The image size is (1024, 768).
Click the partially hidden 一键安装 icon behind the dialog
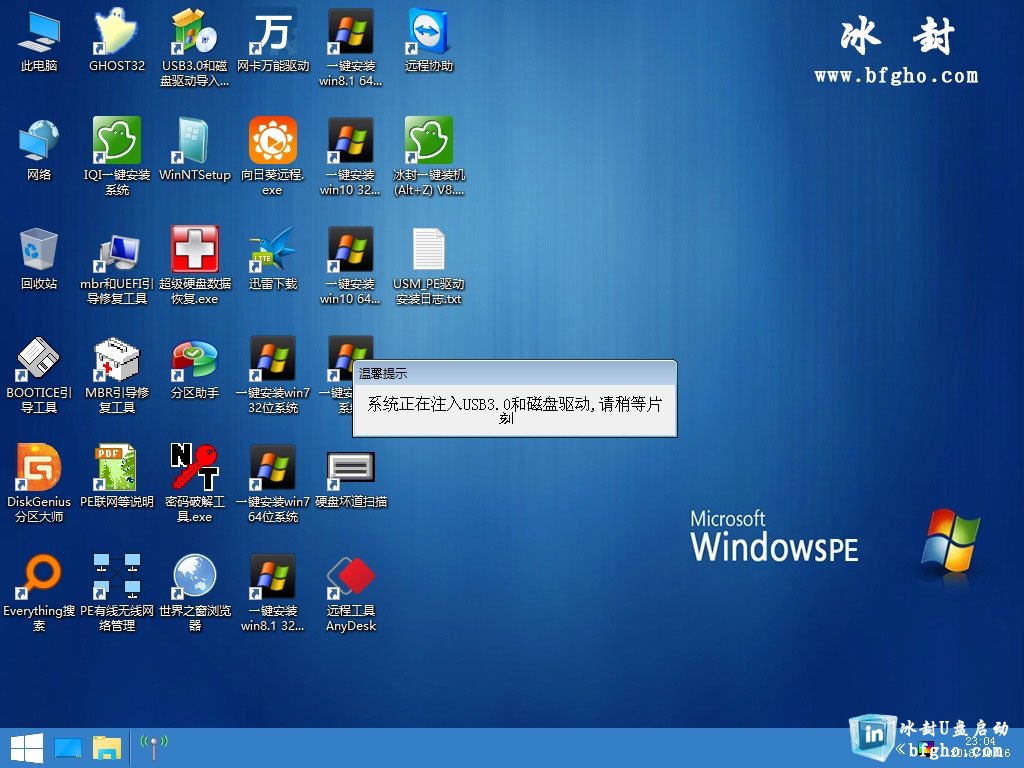pos(338,374)
